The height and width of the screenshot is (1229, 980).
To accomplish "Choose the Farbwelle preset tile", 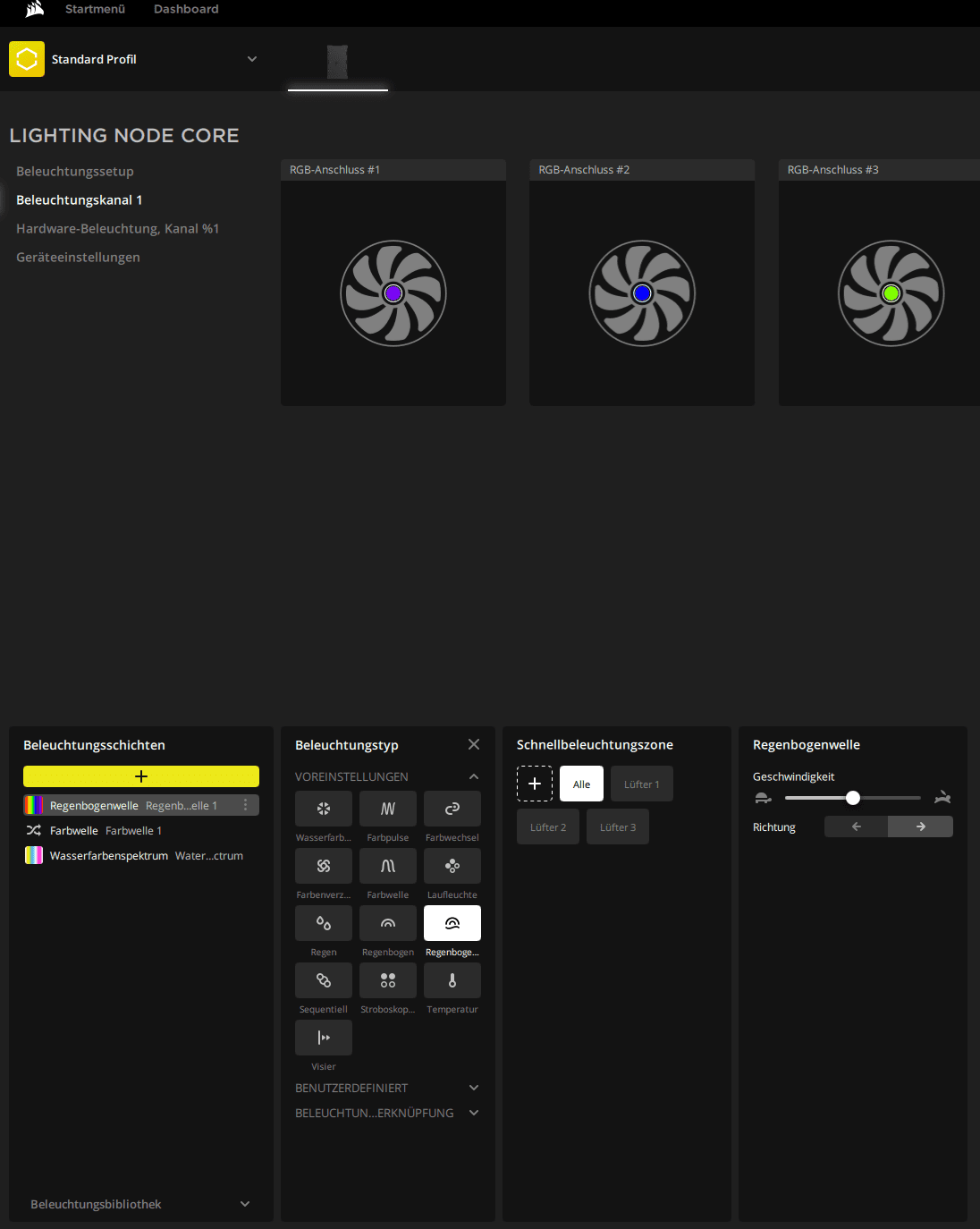I will (388, 866).
